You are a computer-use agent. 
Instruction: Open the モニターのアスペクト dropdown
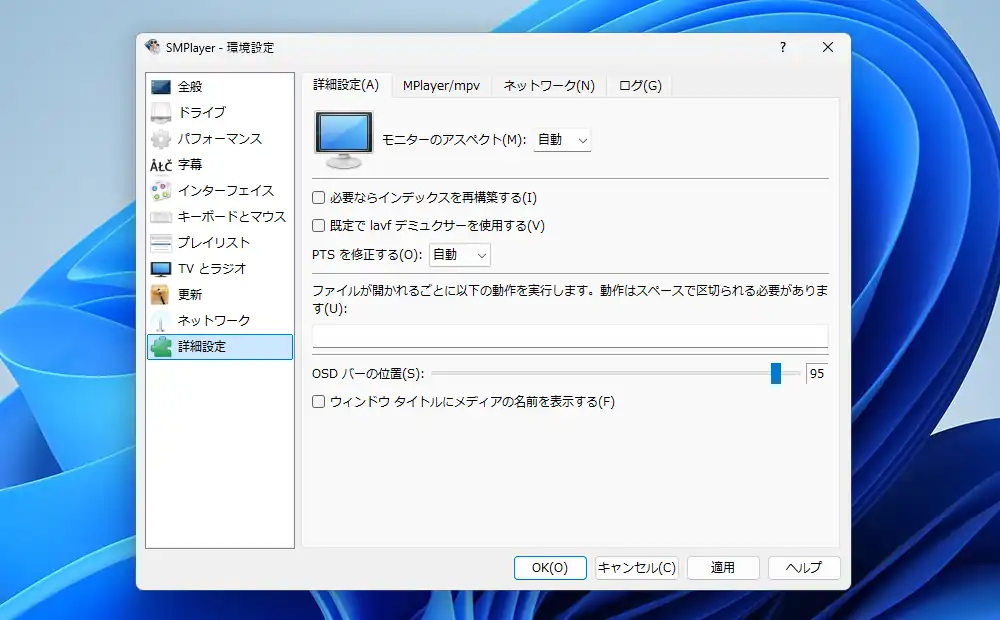tap(562, 139)
